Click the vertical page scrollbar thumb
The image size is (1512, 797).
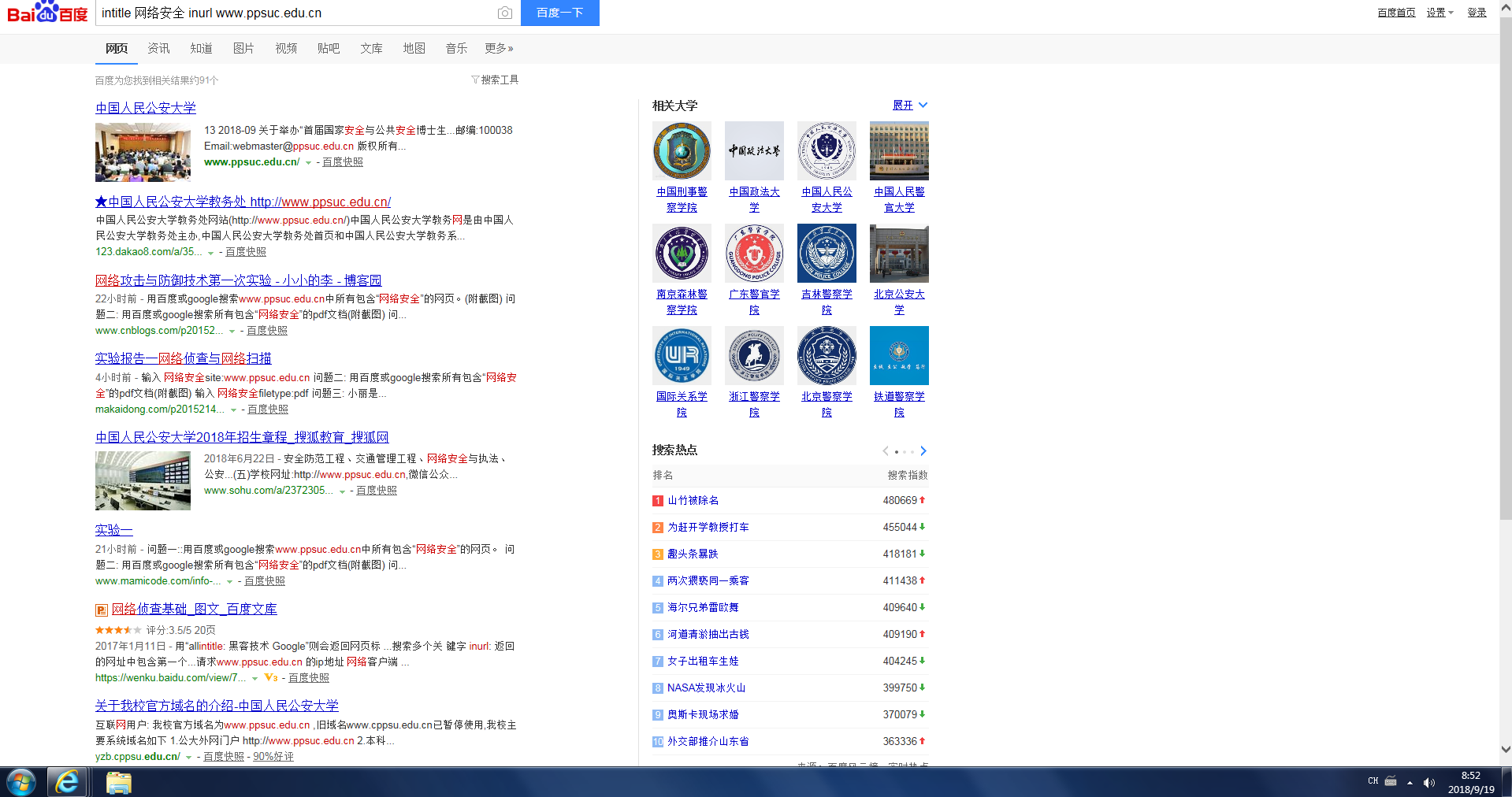tap(1506, 268)
